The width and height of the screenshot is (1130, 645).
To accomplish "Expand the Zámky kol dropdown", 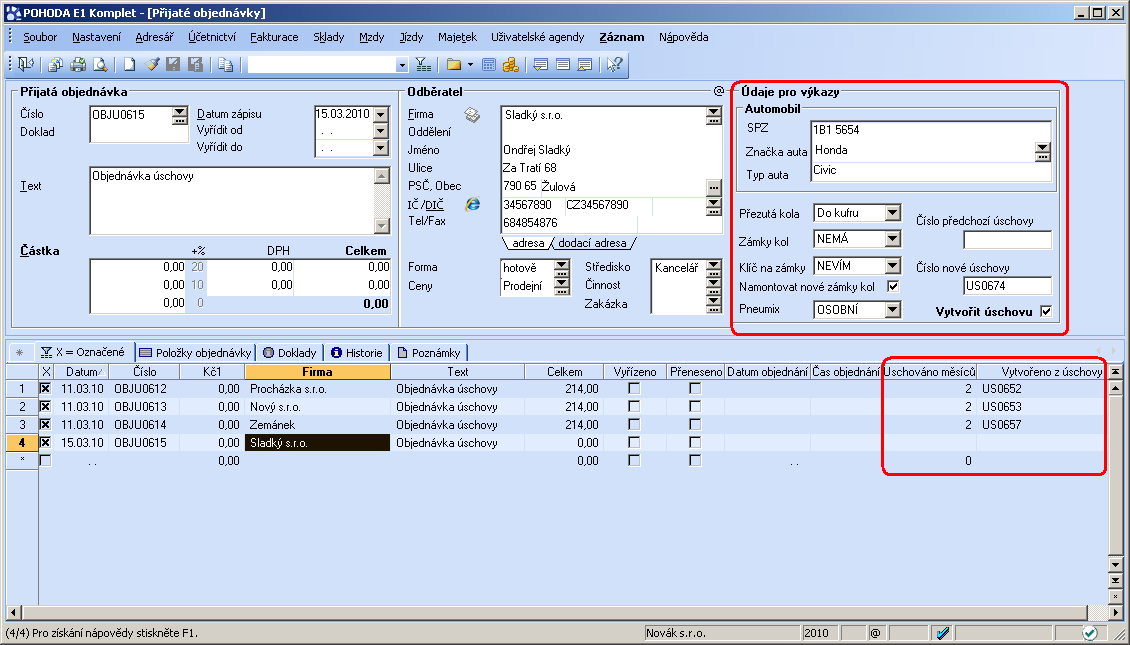I will (894, 239).
